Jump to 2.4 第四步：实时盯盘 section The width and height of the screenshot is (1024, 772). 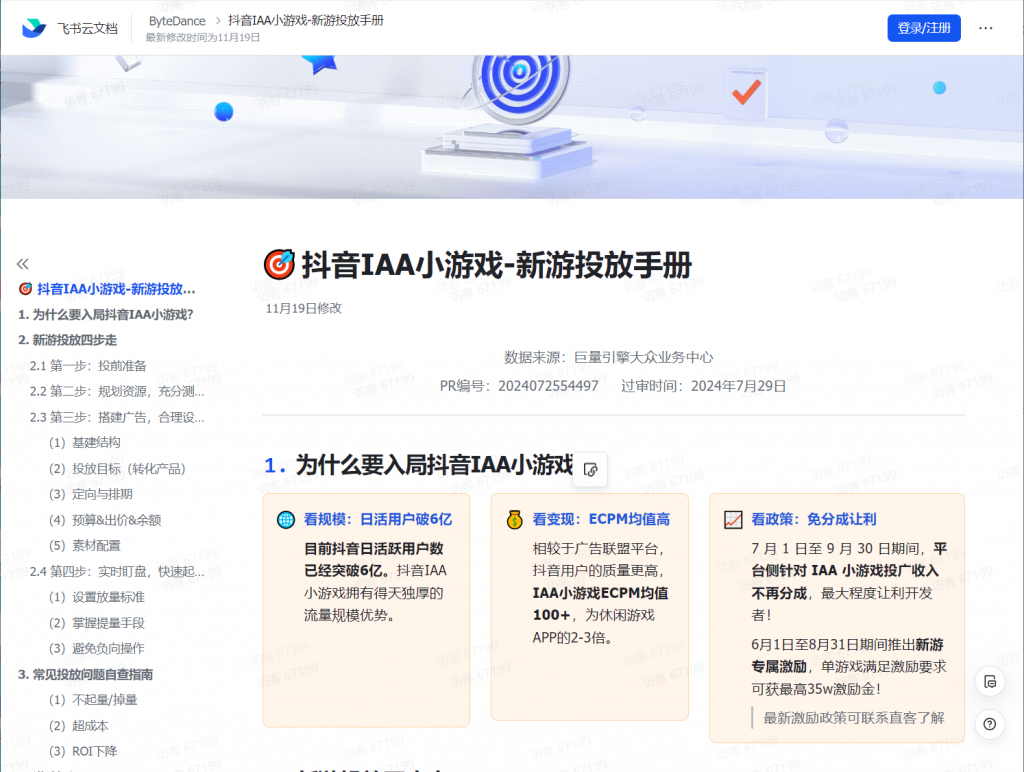(117, 571)
